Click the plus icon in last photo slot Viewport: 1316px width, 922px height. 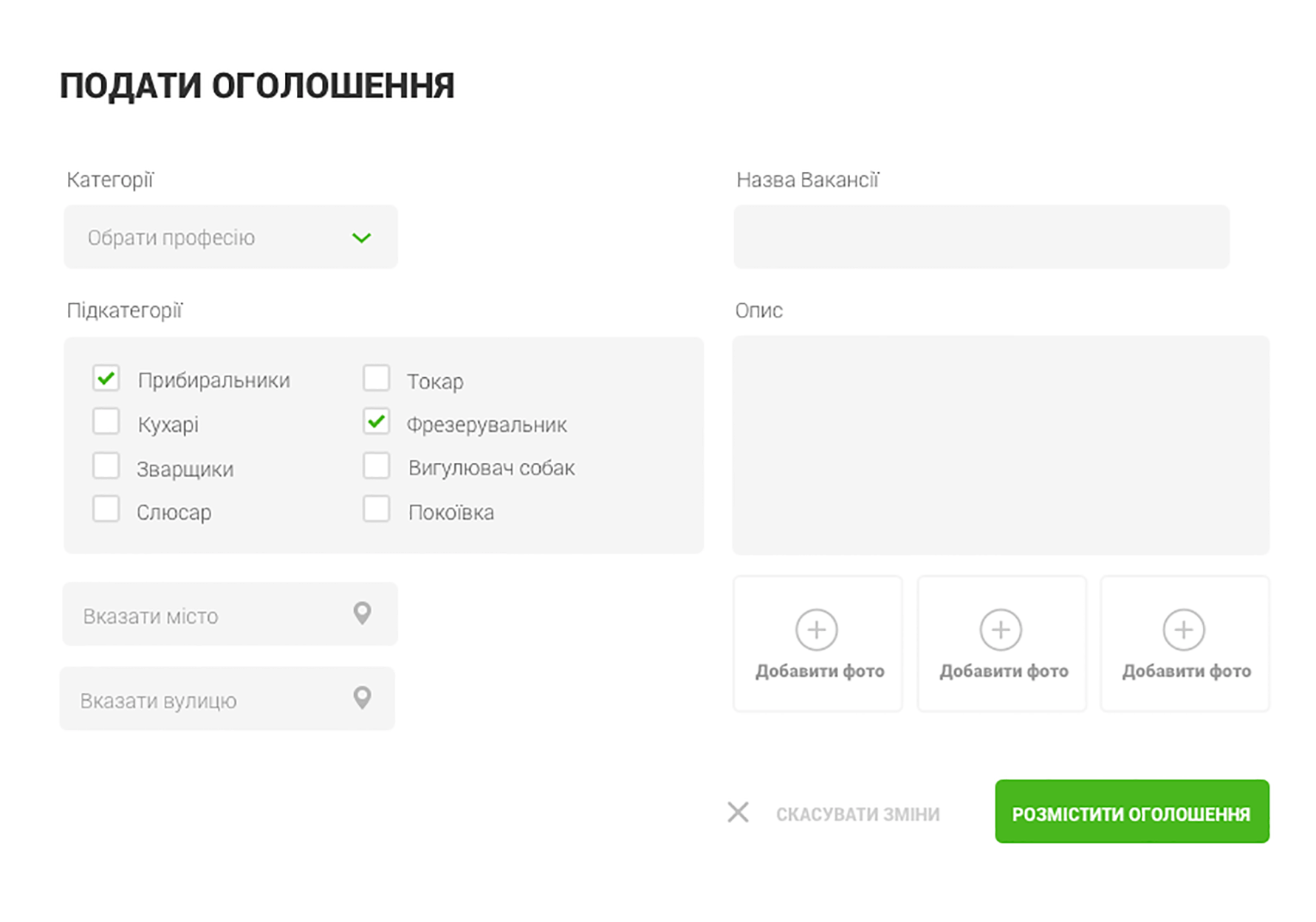tap(1184, 630)
